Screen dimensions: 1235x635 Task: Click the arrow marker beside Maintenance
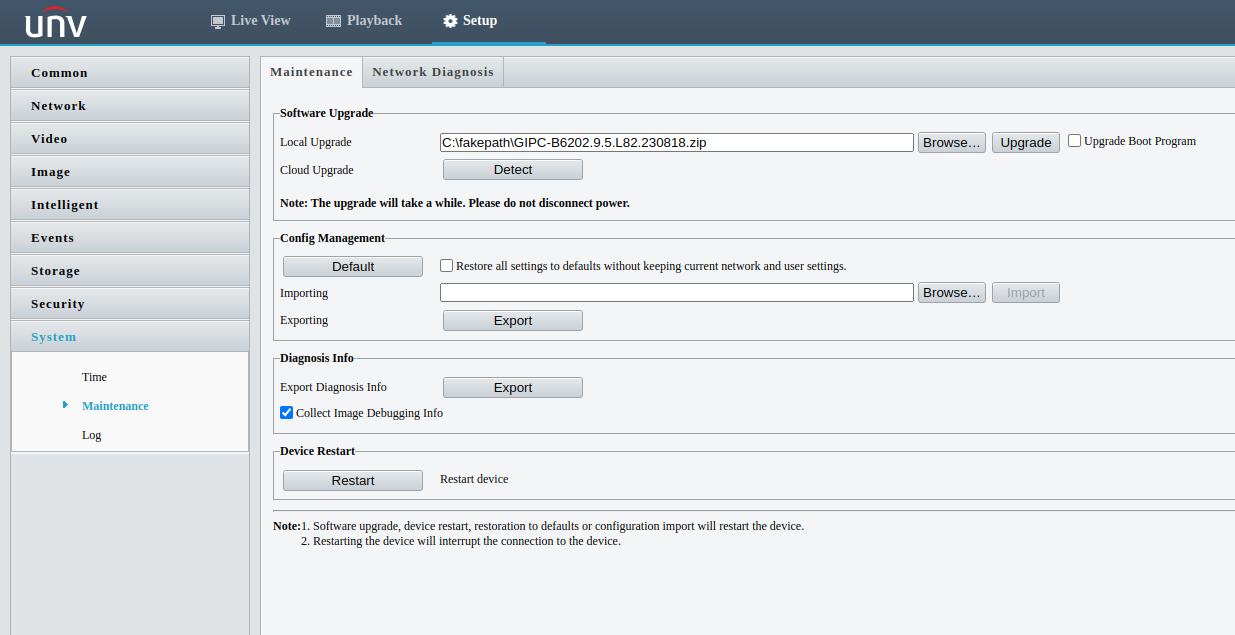(65, 405)
